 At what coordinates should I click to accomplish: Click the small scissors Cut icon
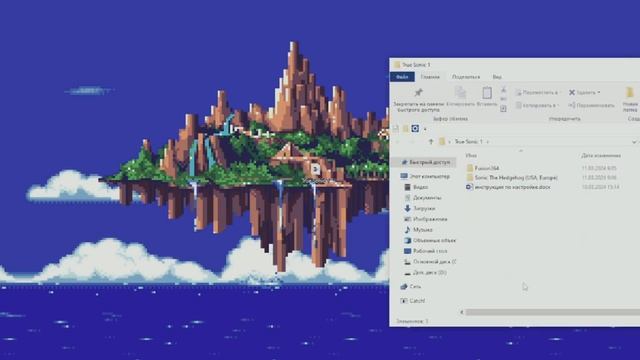point(503,90)
